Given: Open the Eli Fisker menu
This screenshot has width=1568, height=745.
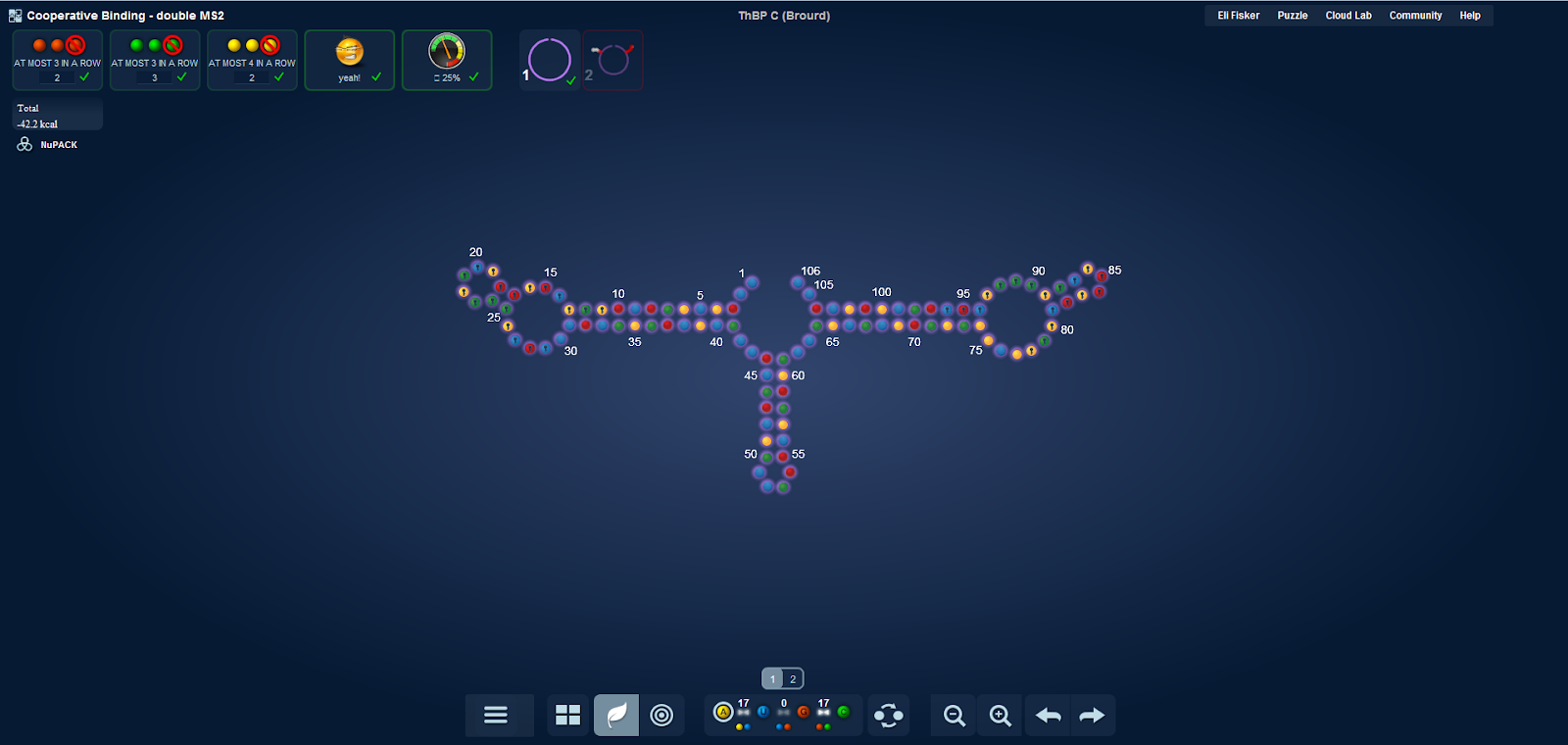Looking at the screenshot, I should 1239,16.
